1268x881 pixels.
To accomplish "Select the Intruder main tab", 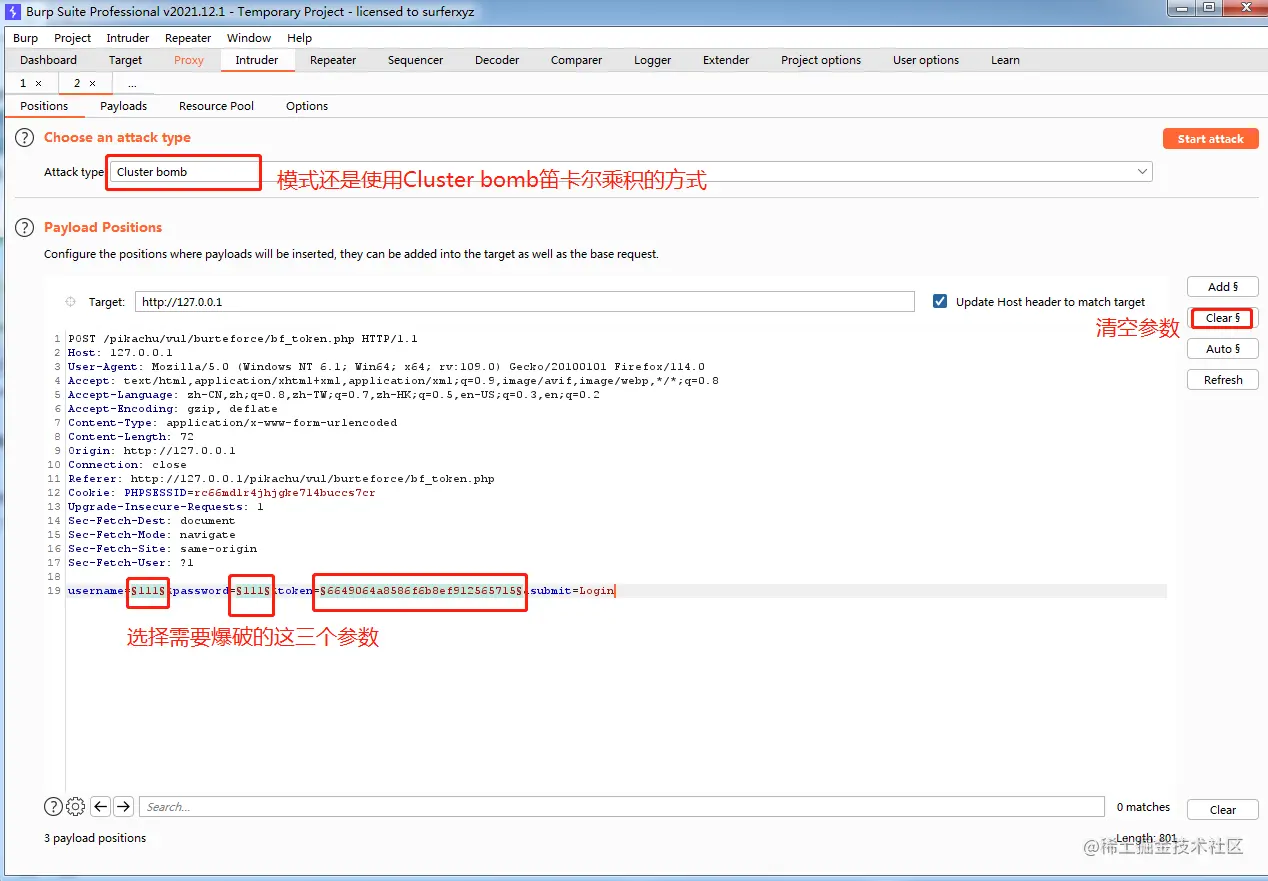I will (x=257, y=60).
